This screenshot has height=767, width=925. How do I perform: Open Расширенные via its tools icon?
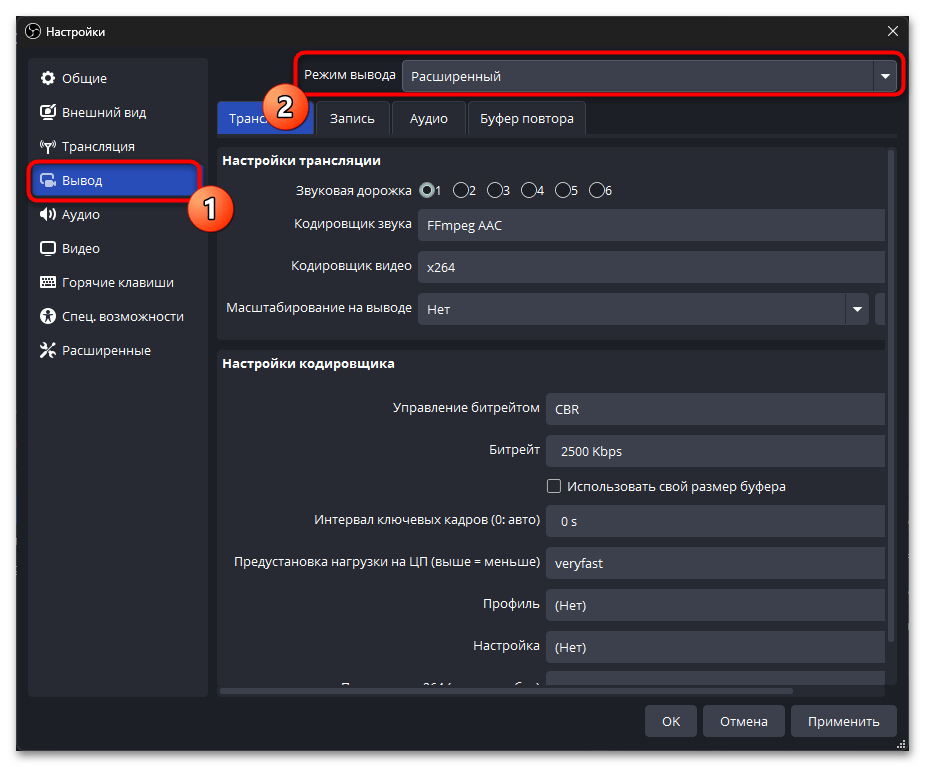(47, 351)
